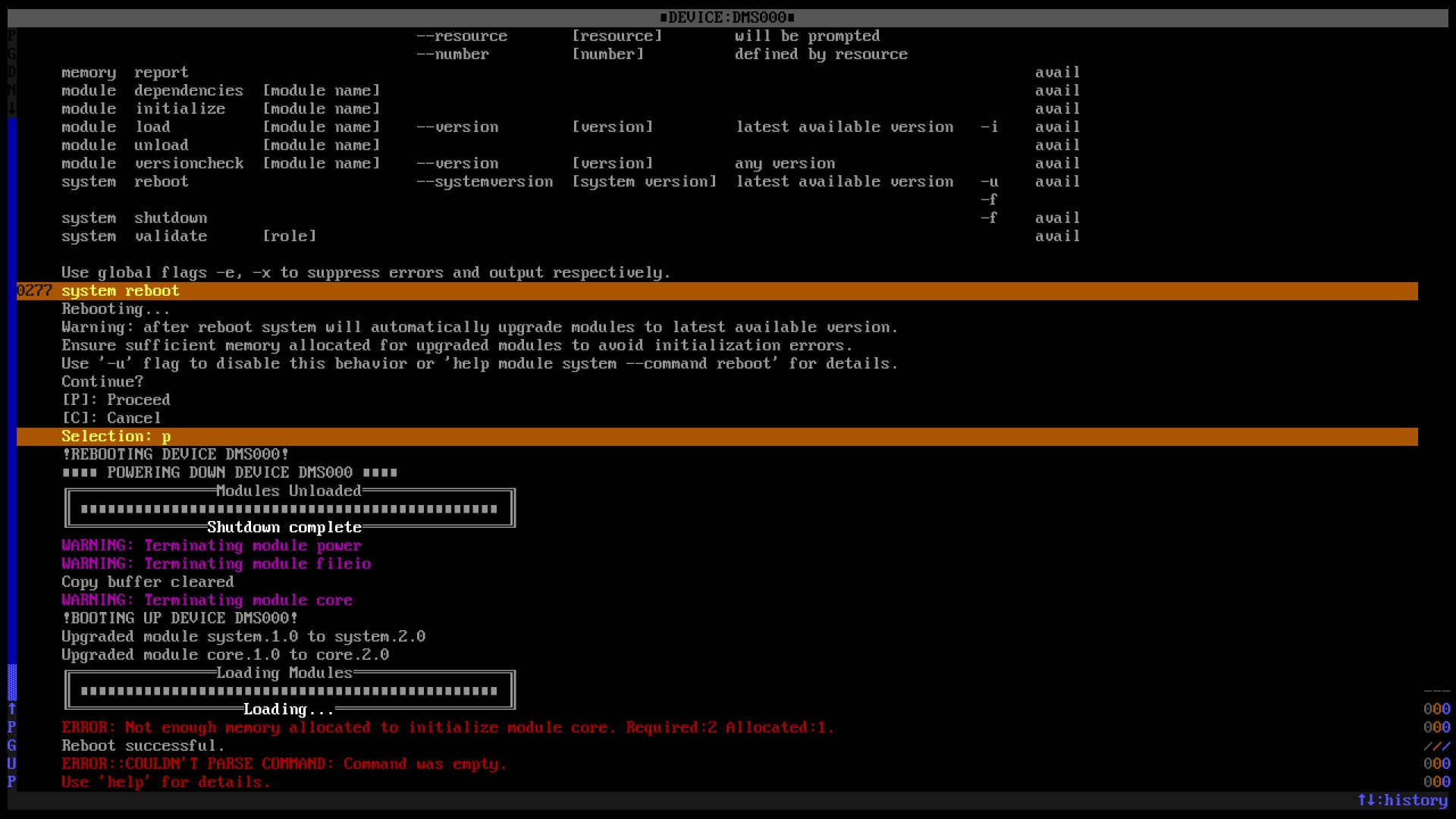This screenshot has height=819, width=1456.
Task: Choose the [C]: Cancel option
Action: tap(111, 419)
